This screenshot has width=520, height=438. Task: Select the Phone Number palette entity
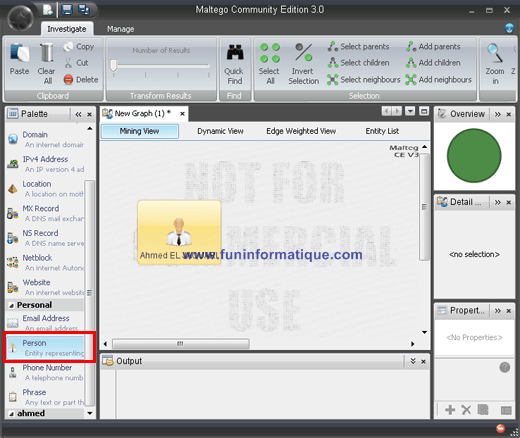pyautogui.click(x=45, y=372)
